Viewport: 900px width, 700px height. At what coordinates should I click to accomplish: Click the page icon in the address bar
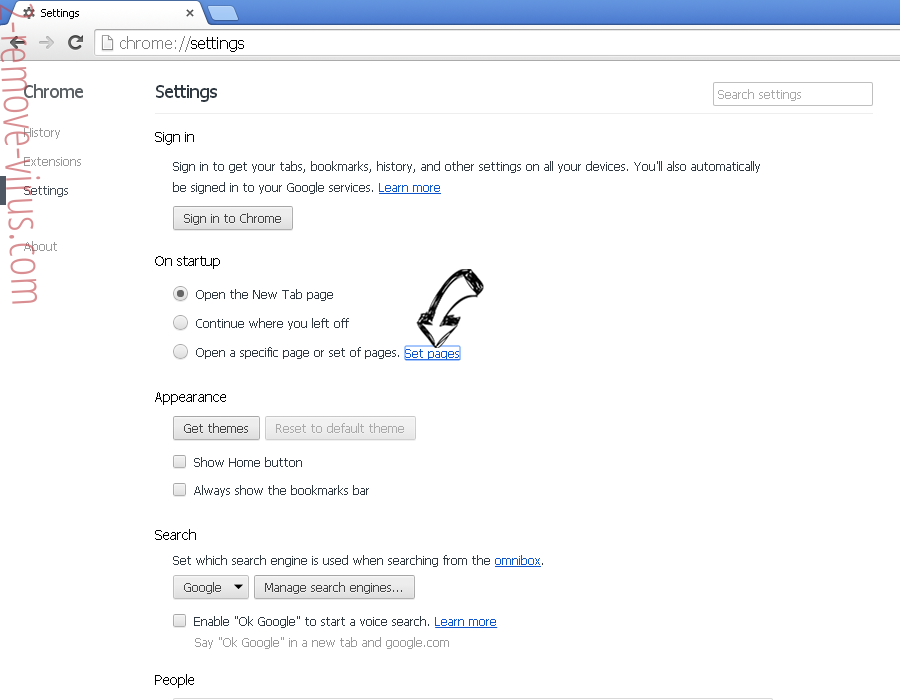[107, 43]
